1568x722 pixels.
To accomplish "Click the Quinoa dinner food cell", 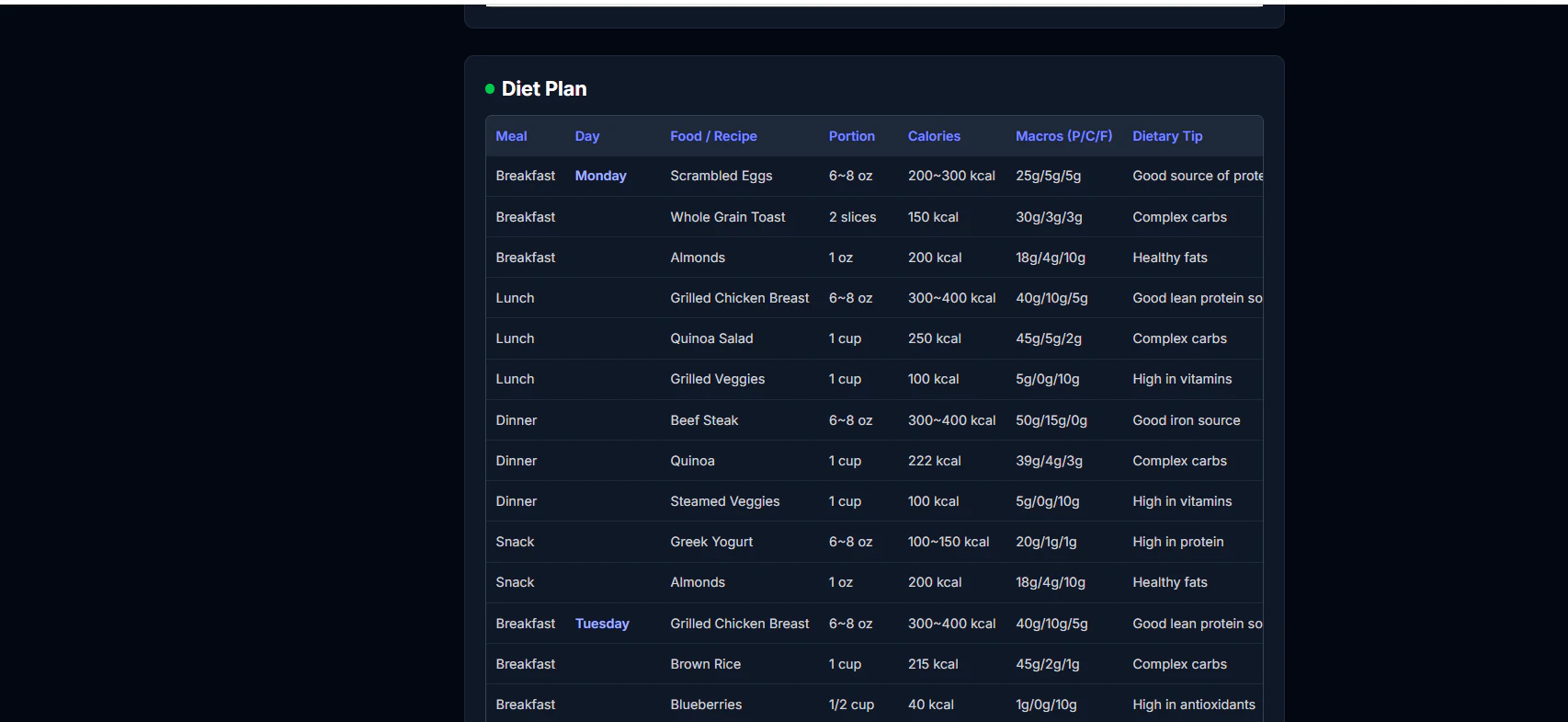I will 692,461.
